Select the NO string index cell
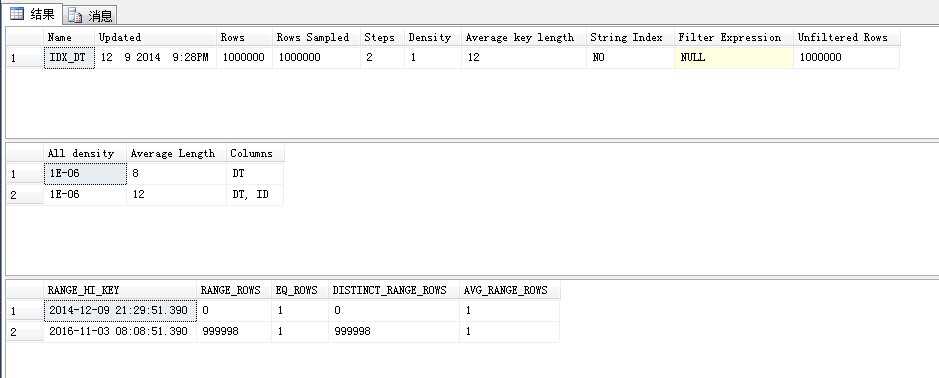Screen dimensions: 939x378 click(631, 58)
